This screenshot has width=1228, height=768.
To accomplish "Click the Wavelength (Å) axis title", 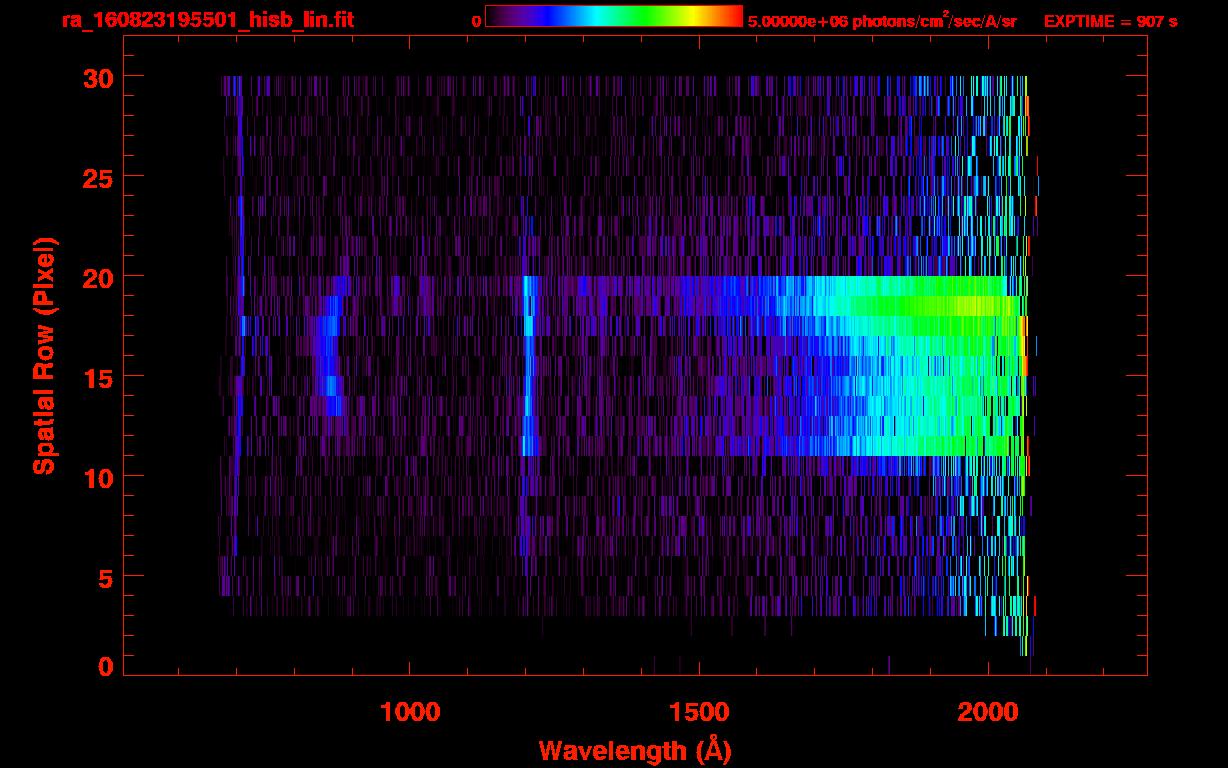I will coord(634,750).
